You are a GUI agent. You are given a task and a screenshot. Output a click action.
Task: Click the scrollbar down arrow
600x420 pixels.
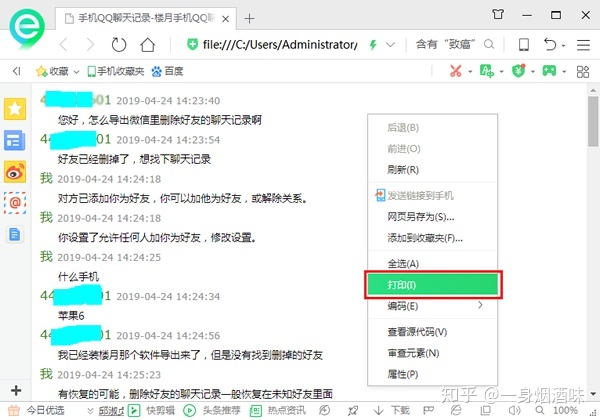point(593,394)
